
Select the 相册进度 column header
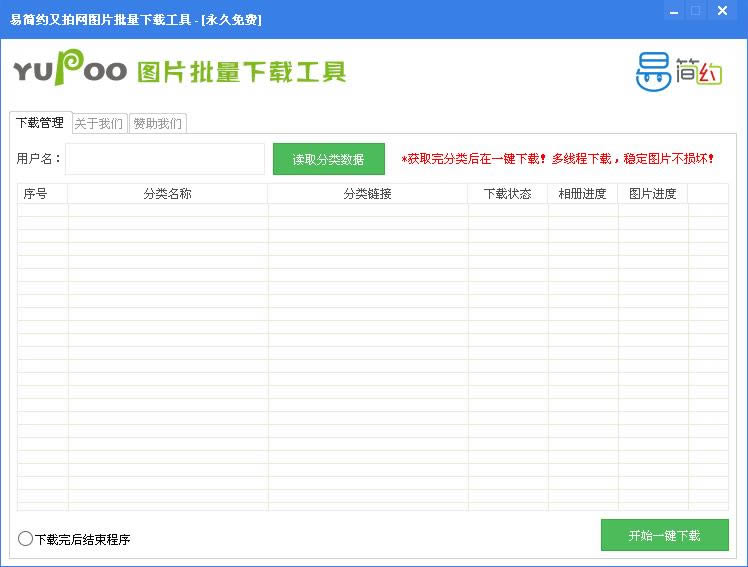[x=582, y=194]
